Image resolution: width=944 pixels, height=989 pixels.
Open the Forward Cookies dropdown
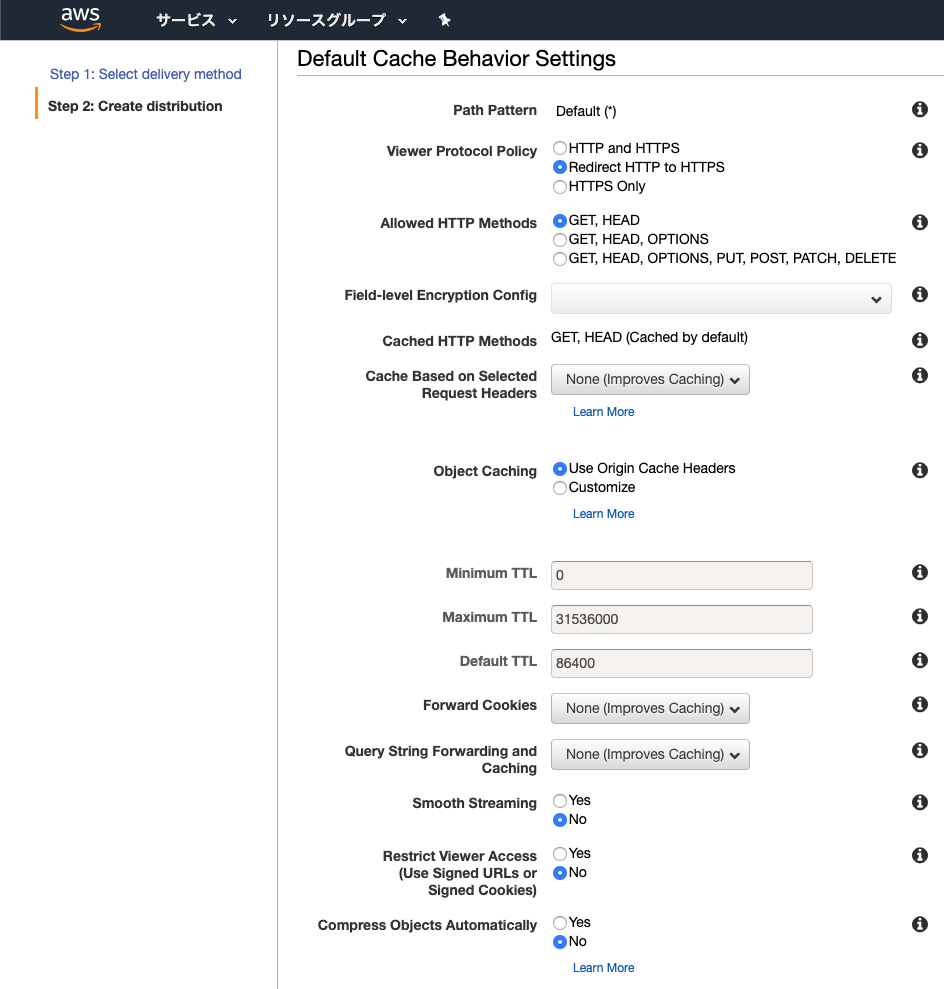tap(650, 708)
